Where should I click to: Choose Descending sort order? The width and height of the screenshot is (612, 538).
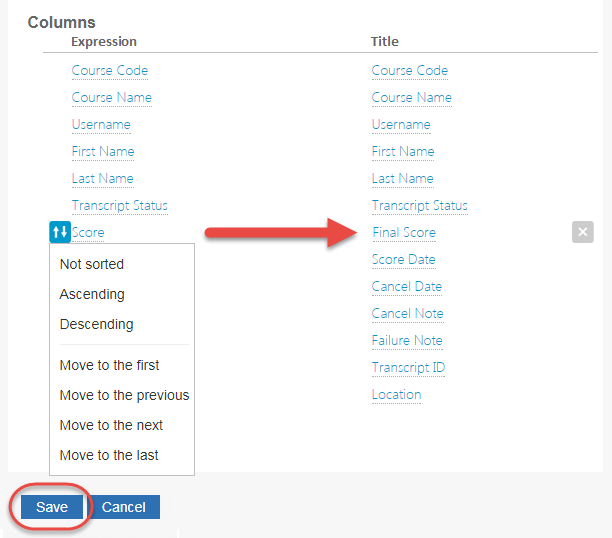(96, 324)
